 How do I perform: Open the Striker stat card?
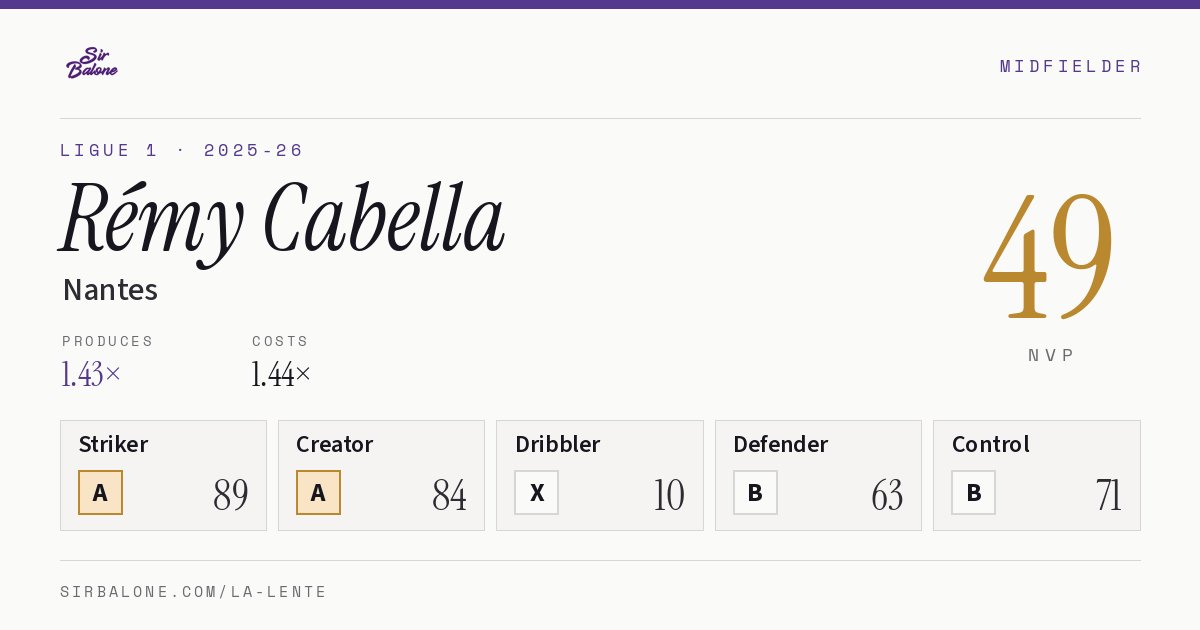163,475
